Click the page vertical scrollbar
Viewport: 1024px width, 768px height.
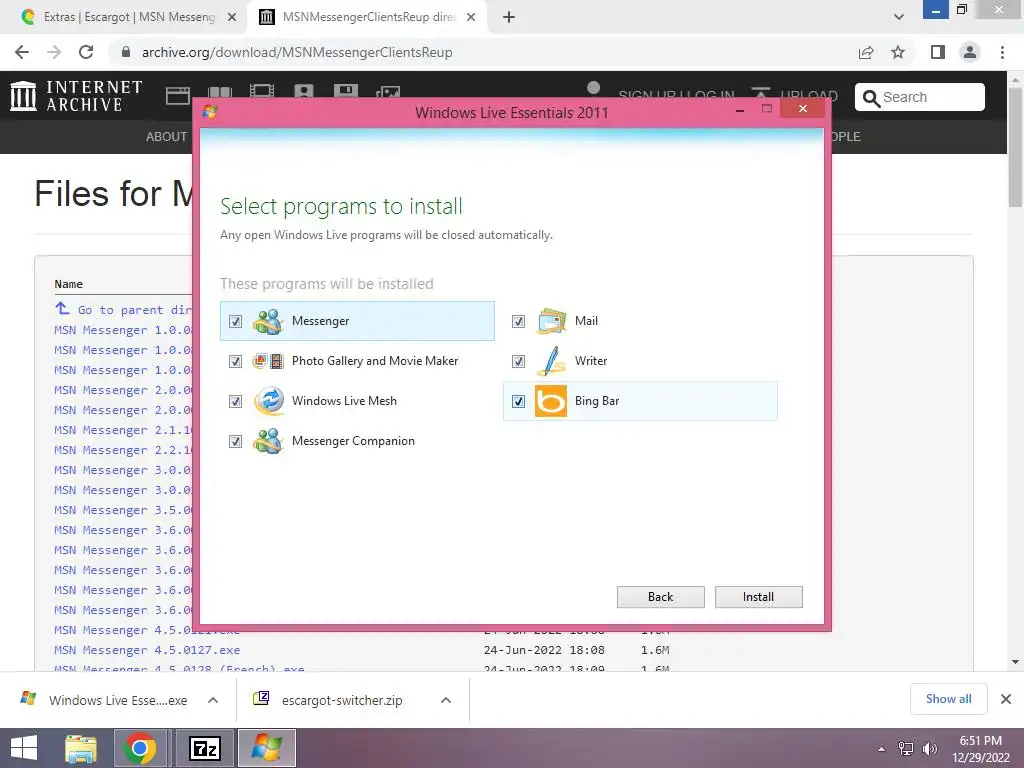pyautogui.click(x=1016, y=147)
